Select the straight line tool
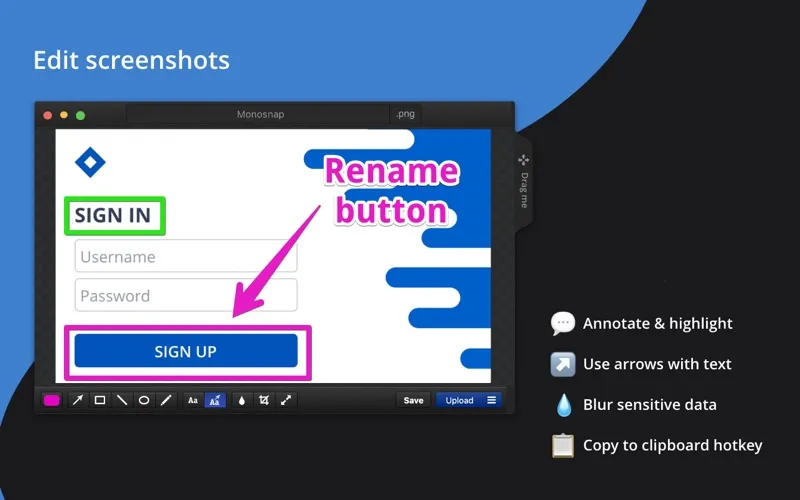800x500 pixels. click(x=122, y=401)
